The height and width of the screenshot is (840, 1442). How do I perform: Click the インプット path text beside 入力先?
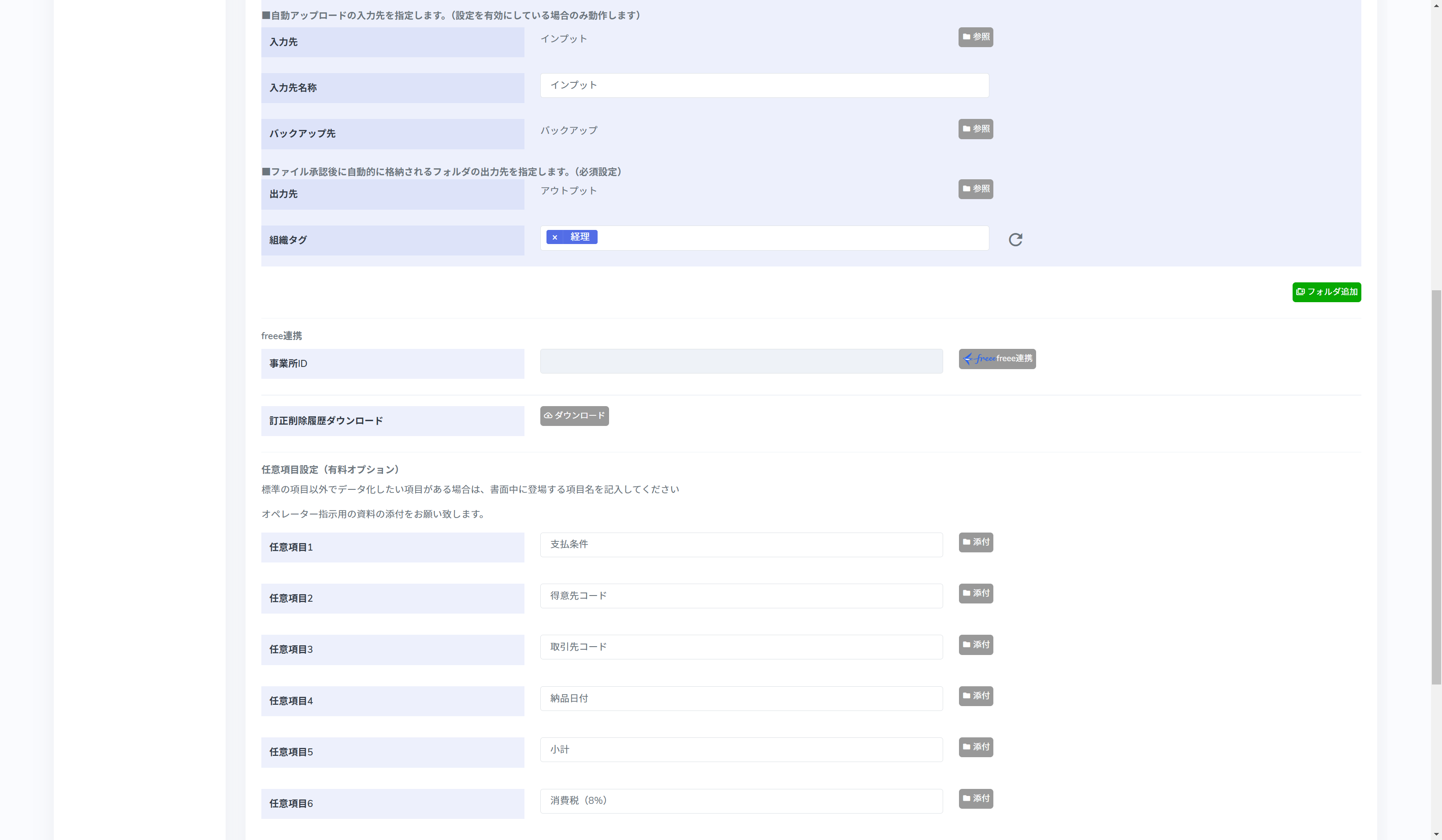pos(564,39)
